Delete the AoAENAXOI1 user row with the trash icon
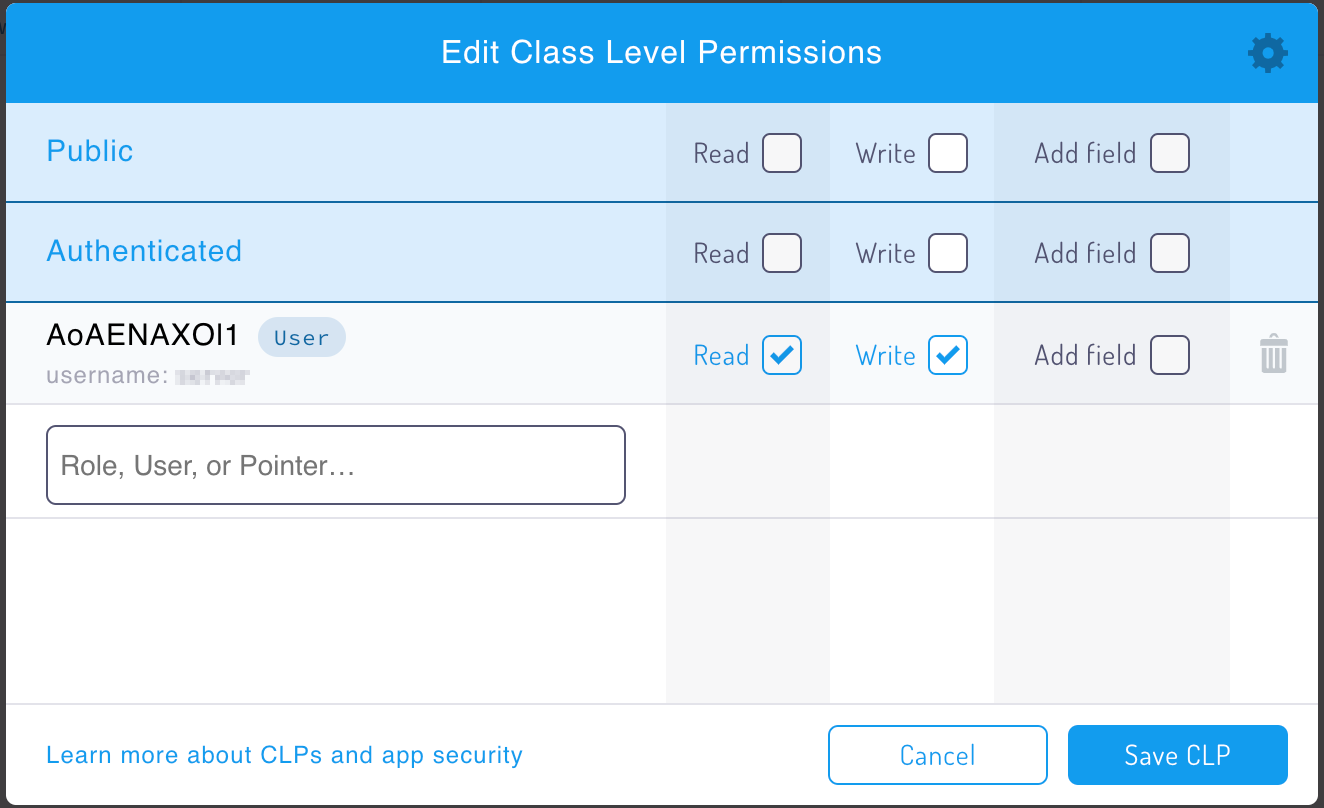The width and height of the screenshot is (1324, 808). pos(1273,355)
